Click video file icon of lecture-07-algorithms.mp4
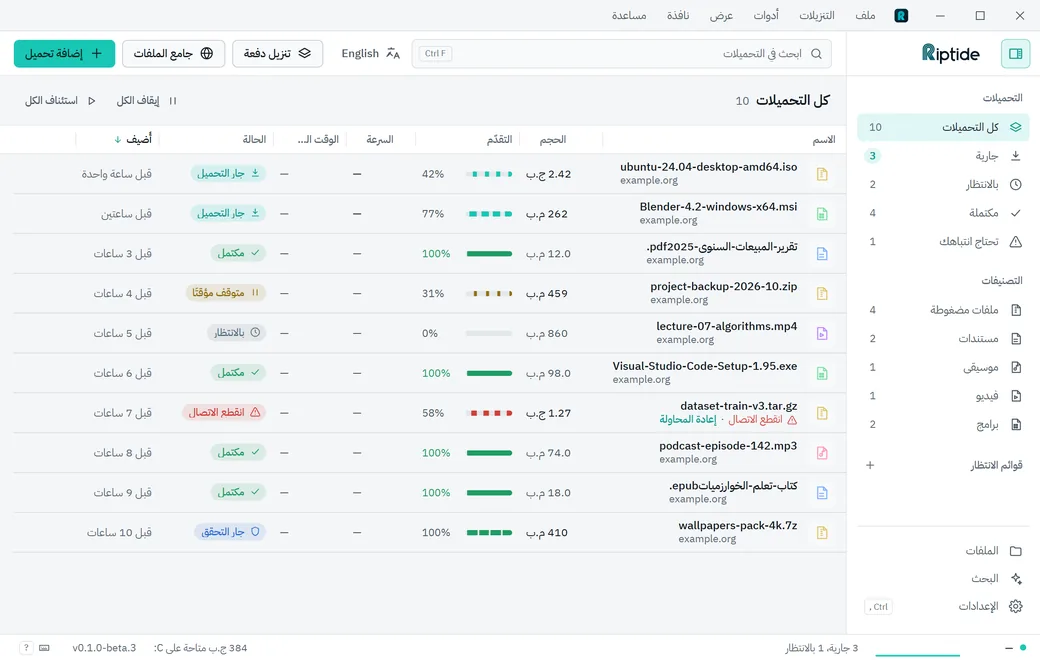This screenshot has height=660, width=1040. click(822, 334)
